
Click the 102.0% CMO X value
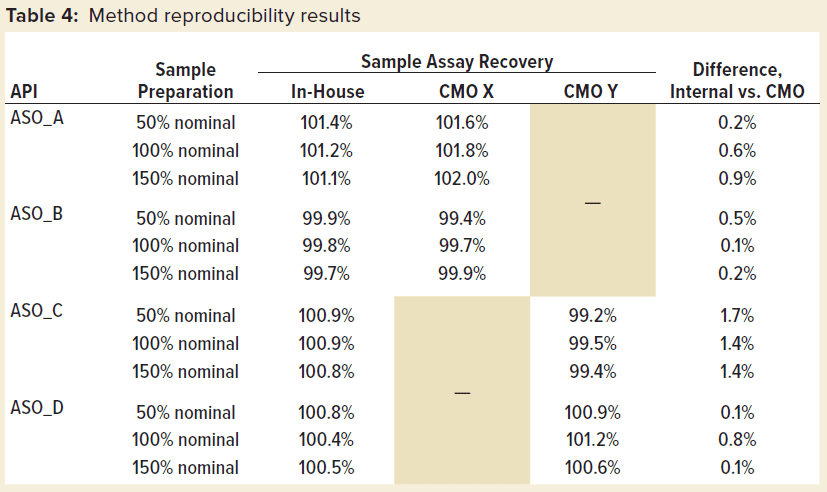click(x=460, y=179)
